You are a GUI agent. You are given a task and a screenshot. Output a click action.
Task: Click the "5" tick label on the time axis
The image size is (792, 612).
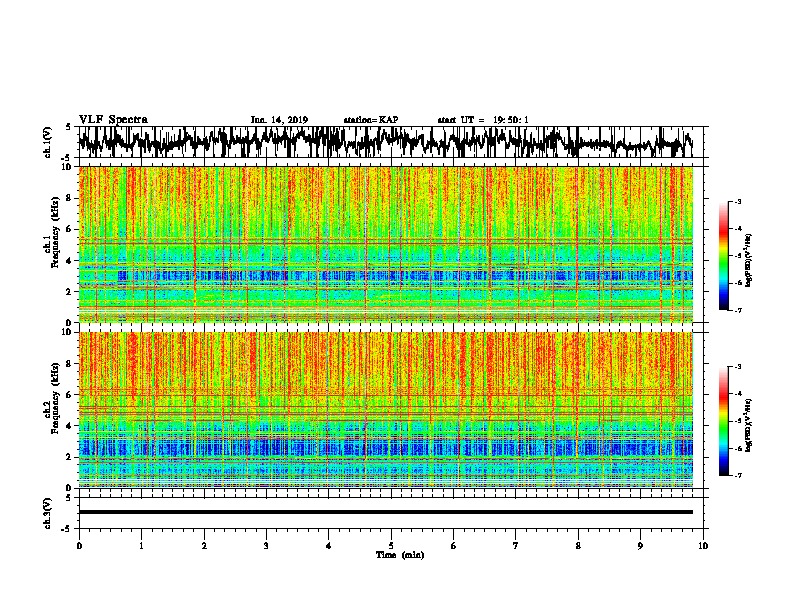click(x=391, y=546)
